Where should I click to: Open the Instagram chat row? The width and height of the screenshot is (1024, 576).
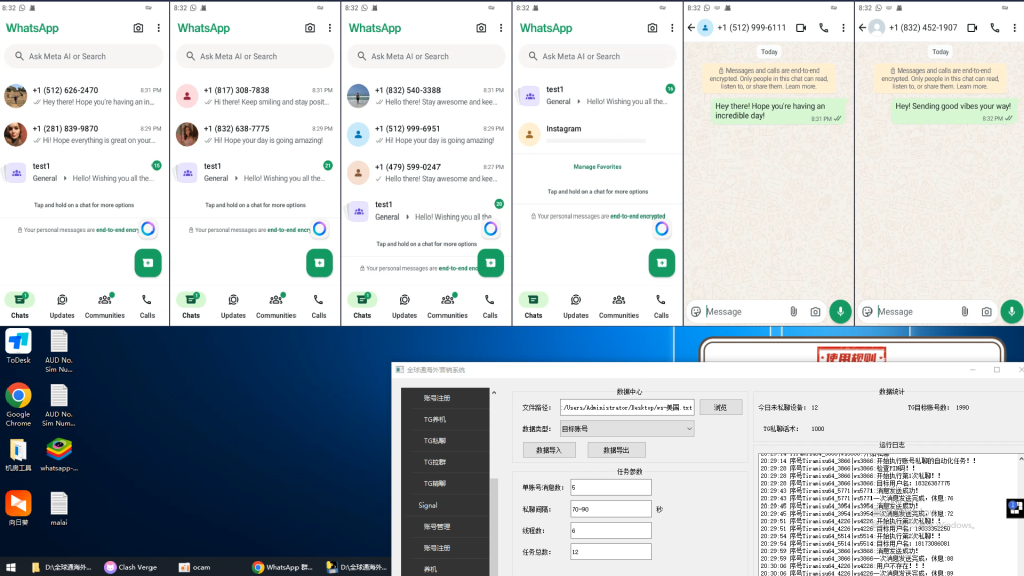[598, 134]
